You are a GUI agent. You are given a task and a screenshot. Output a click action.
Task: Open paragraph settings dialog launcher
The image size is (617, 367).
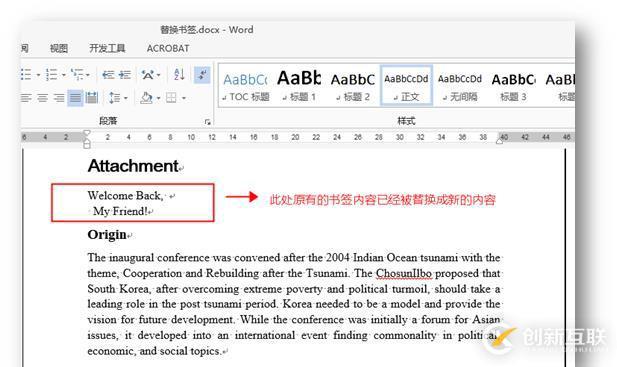[208, 122]
